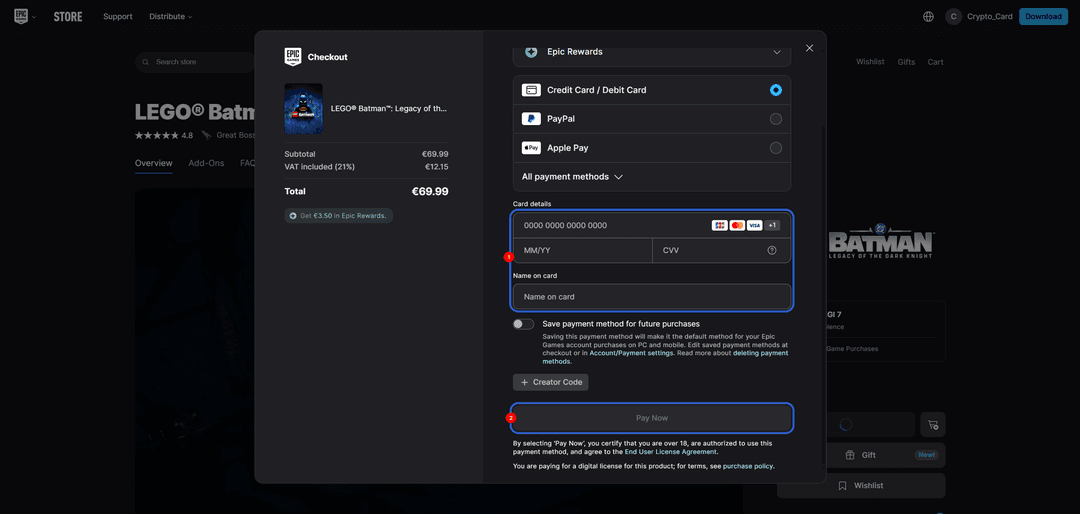The height and width of the screenshot is (514, 1080).
Task: Open the purchase policy link
Action: point(749,466)
